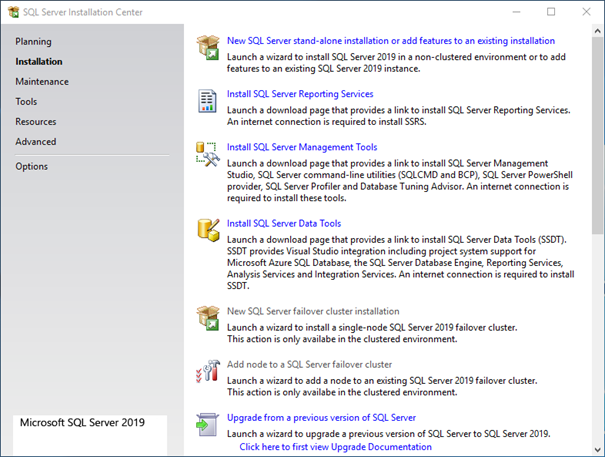
Task: Click here to first view Upgrade Documentation
Action: pos(336,447)
